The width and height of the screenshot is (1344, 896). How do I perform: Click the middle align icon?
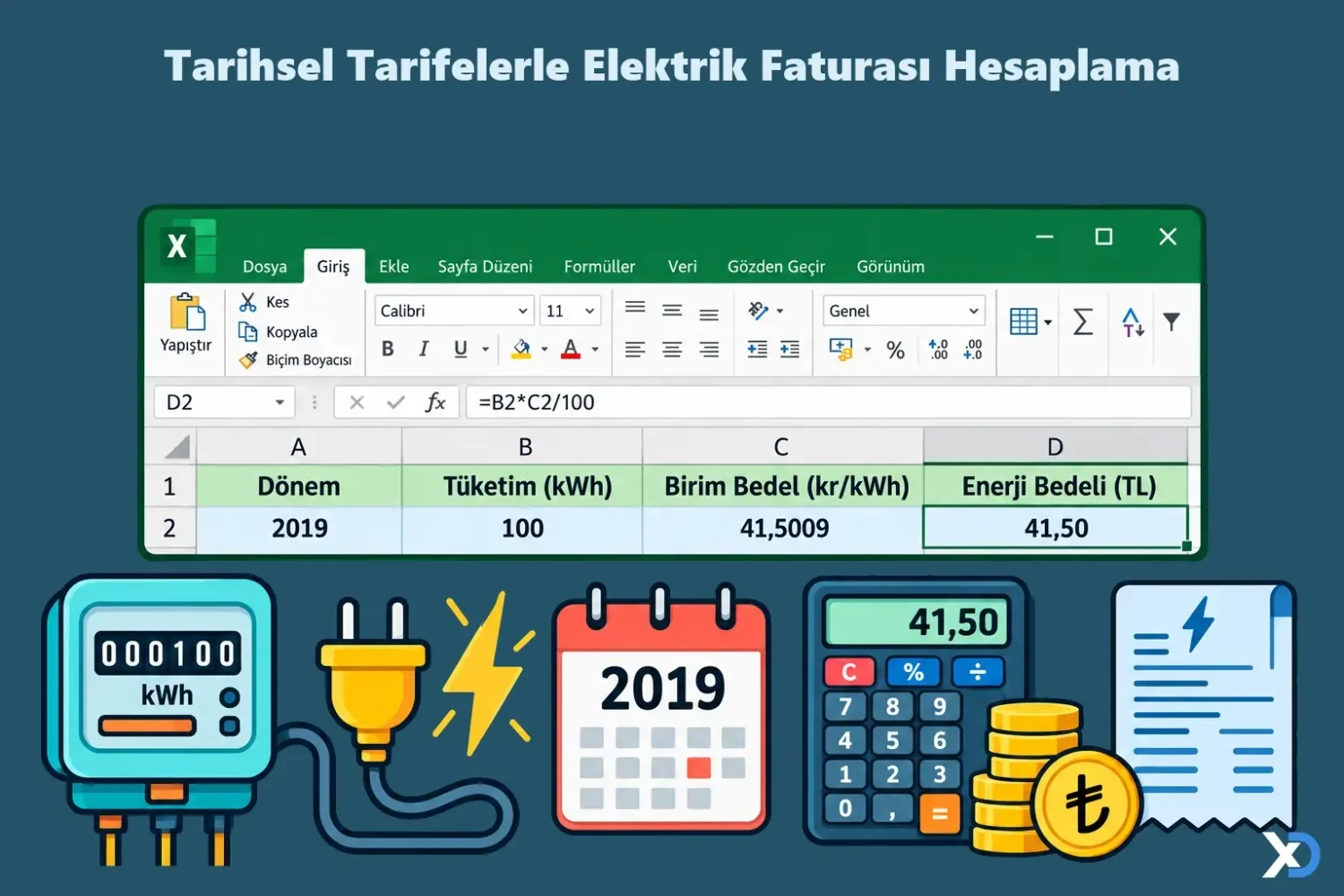pyautogui.click(x=672, y=311)
